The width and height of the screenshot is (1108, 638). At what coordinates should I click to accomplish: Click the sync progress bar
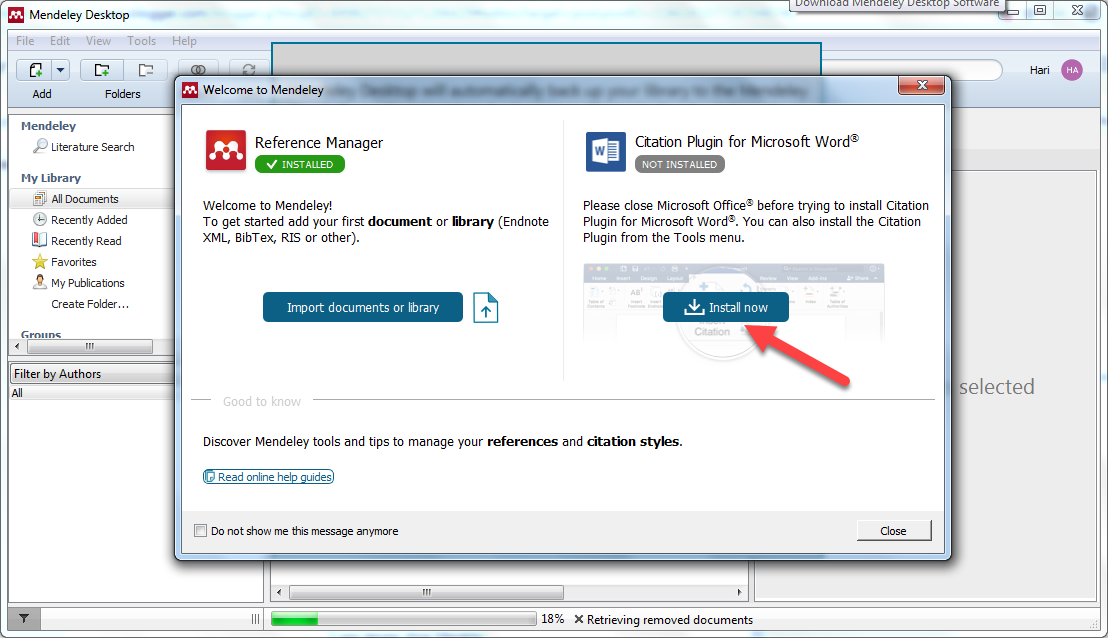click(404, 620)
